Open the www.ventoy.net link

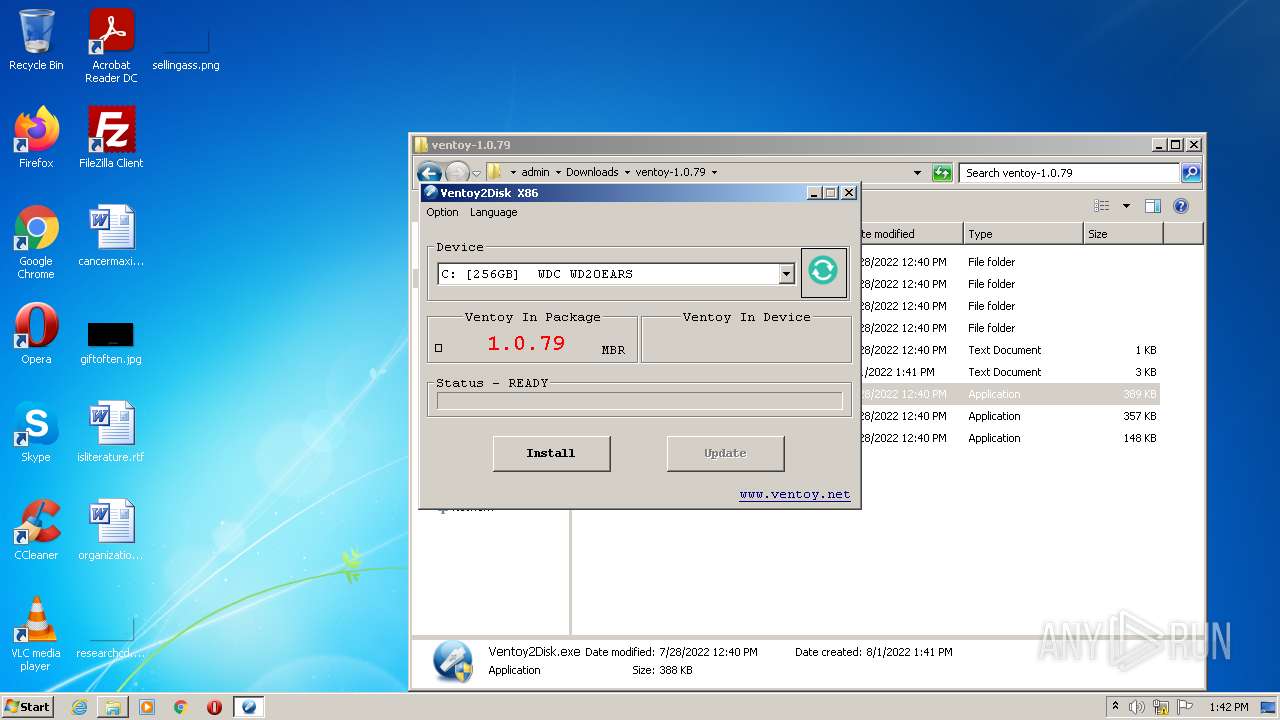coord(795,494)
